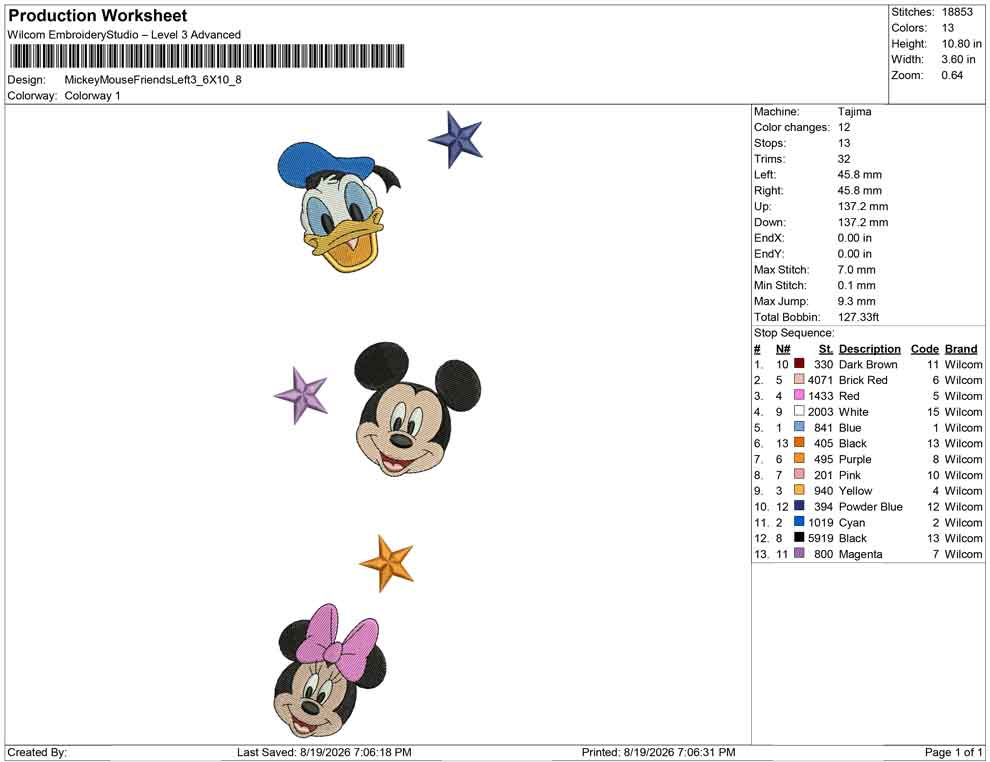Click the Cyan thread color swatch
The width and height of the screenshot is (990, 762).
pos(799,521)
